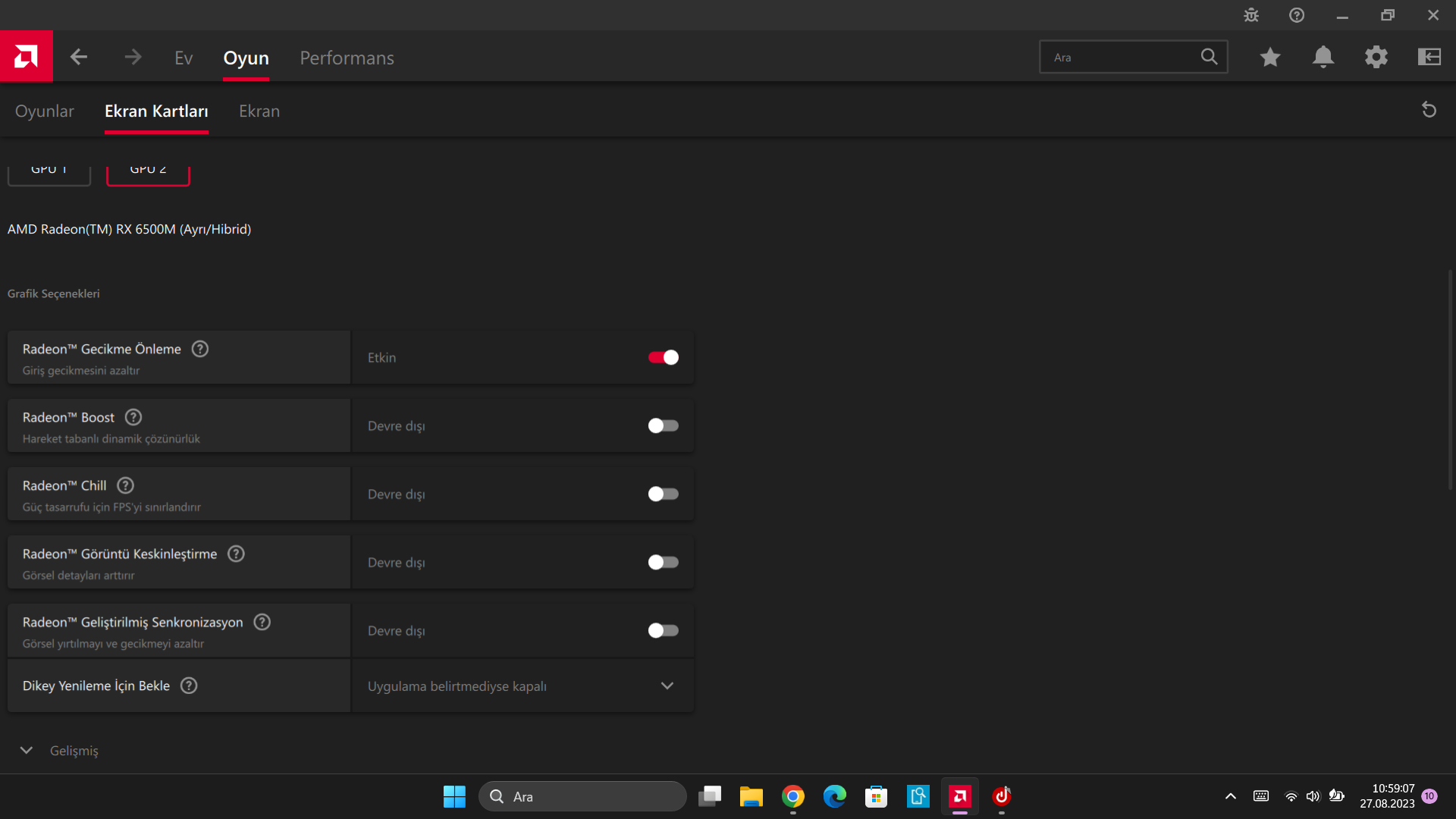Select the GPU 1 button
Viewport: 1456px width, 819px height.
point(49,174)
